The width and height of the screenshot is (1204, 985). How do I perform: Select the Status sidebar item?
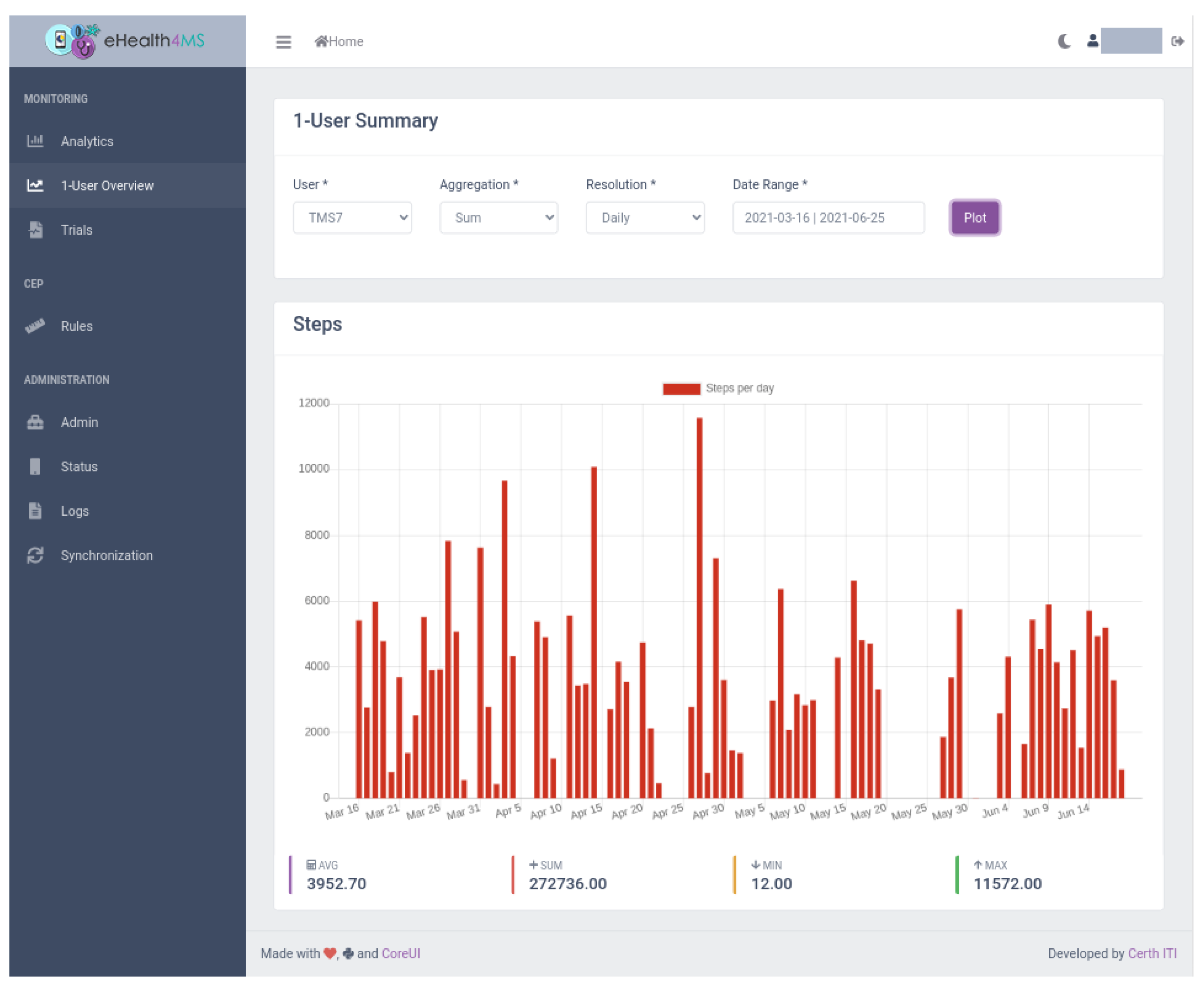pos(79,467)
